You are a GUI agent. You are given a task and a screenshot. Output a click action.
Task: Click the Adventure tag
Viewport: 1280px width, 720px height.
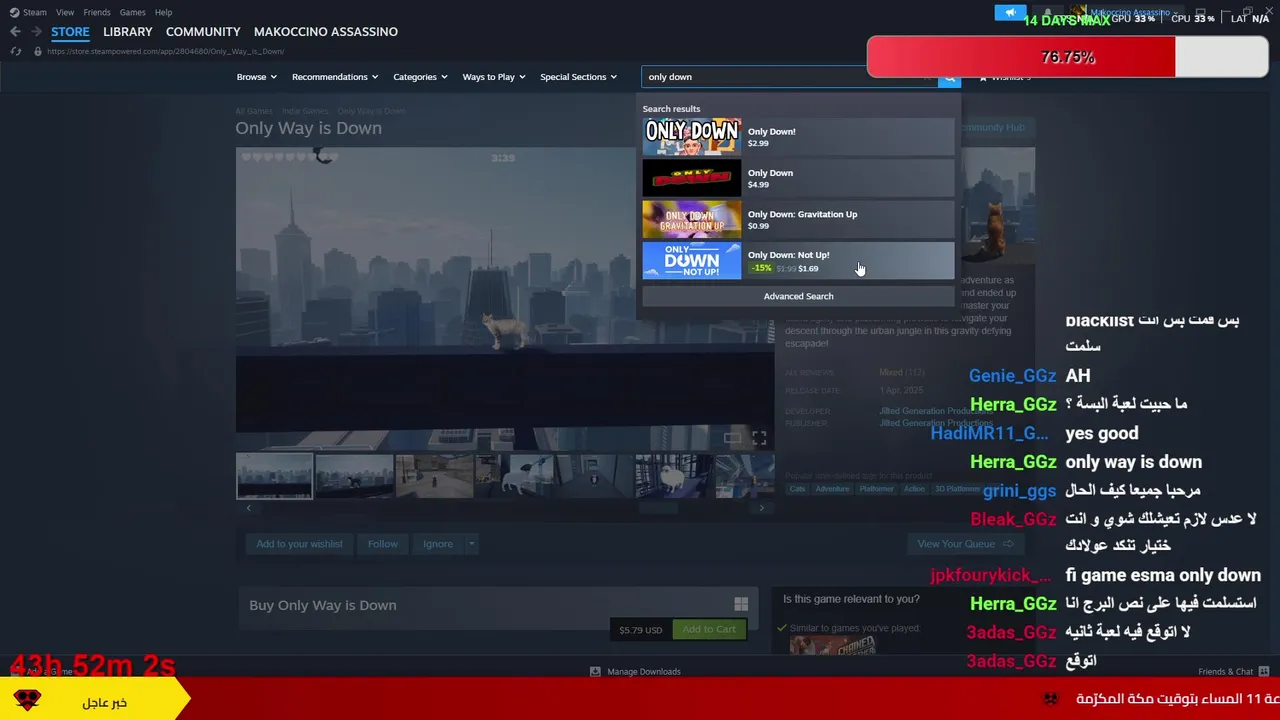[832, 489]
